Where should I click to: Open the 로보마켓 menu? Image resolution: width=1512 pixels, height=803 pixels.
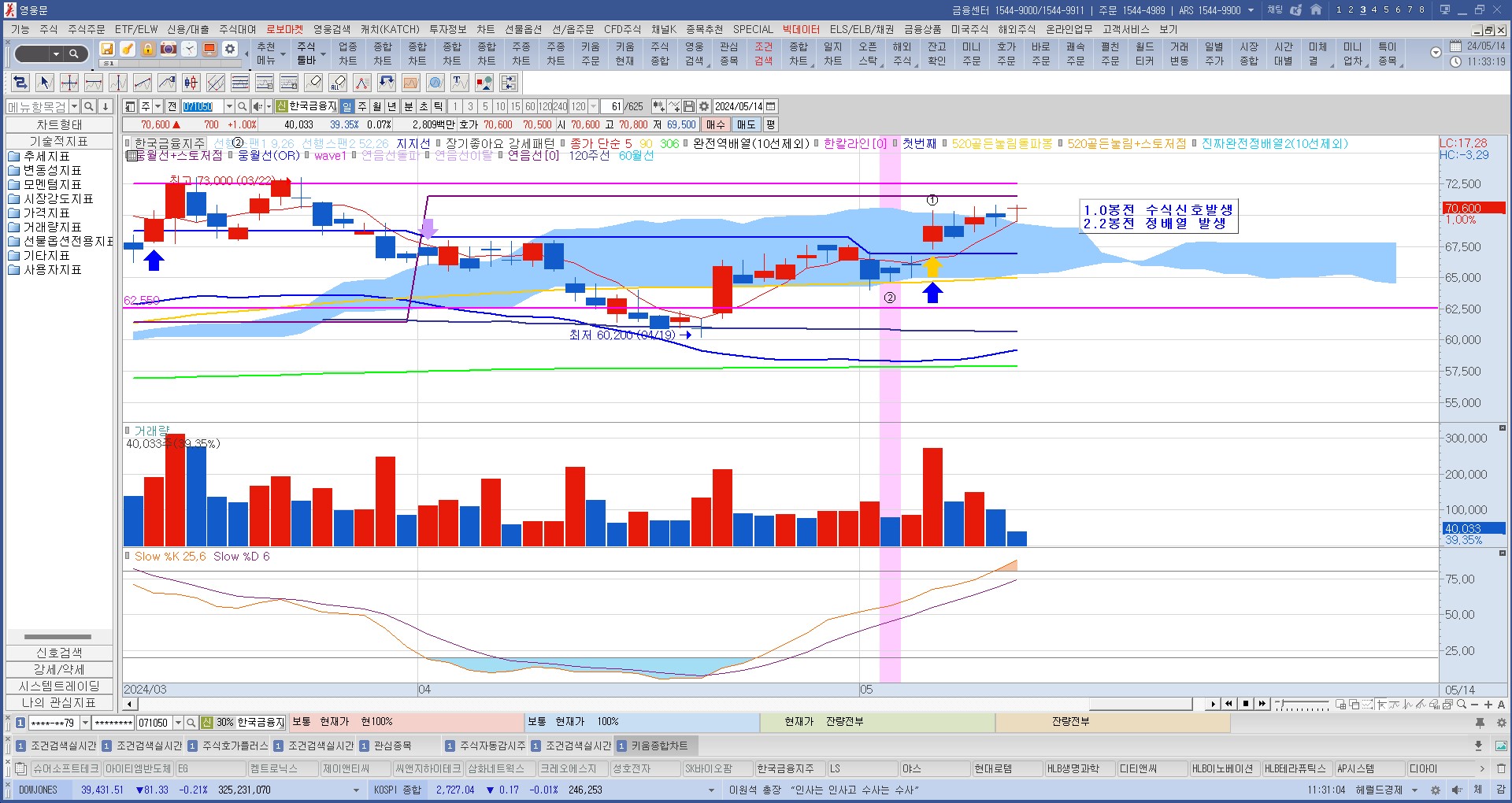point(284,29)
